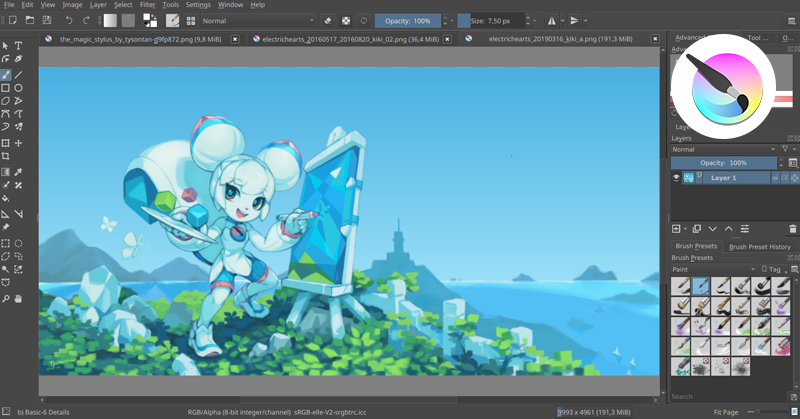
Task: Select the Freehand Brush tool
Action: click(6, 75)
